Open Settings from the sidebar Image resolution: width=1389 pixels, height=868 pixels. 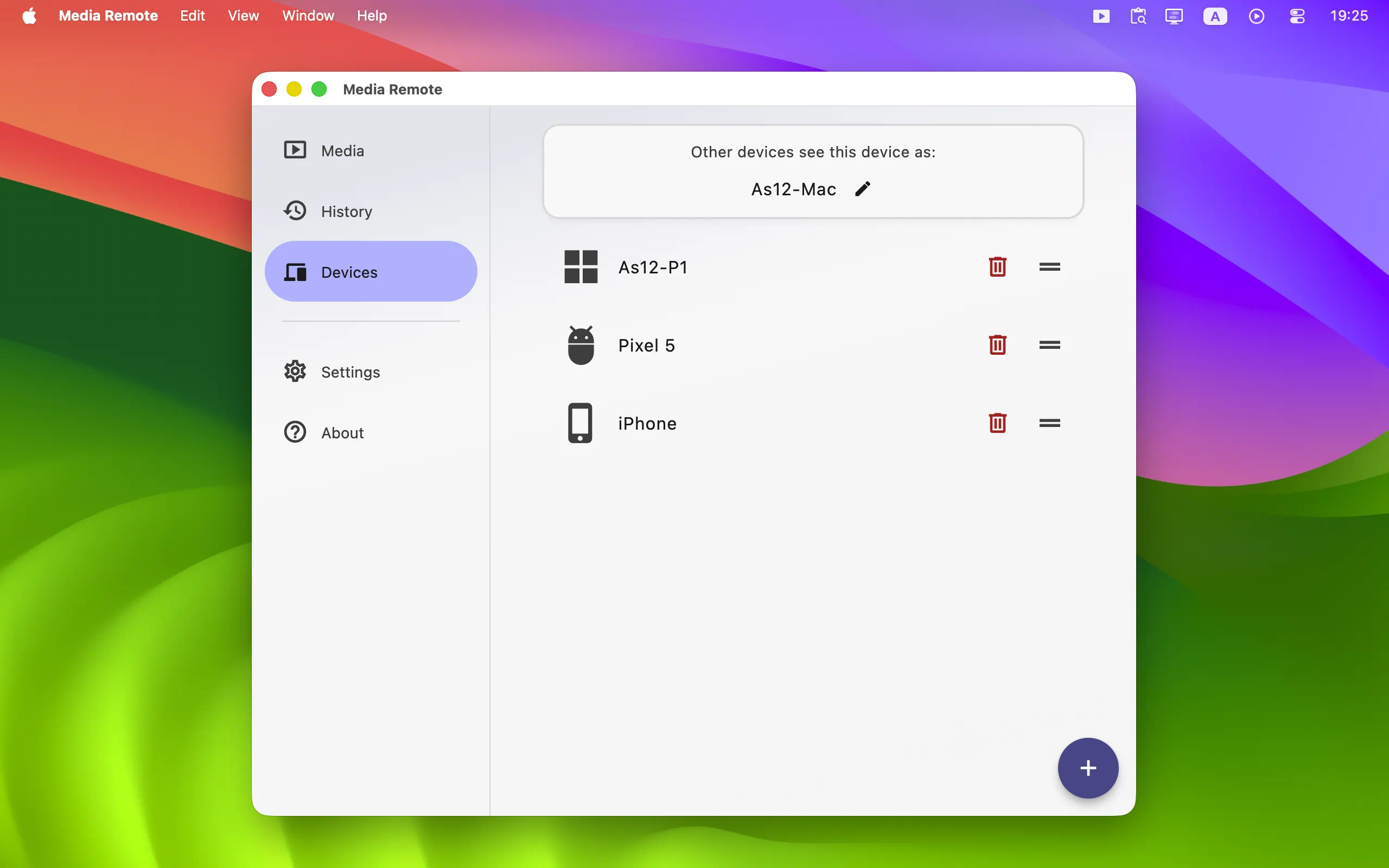click(x=371, y=372)
